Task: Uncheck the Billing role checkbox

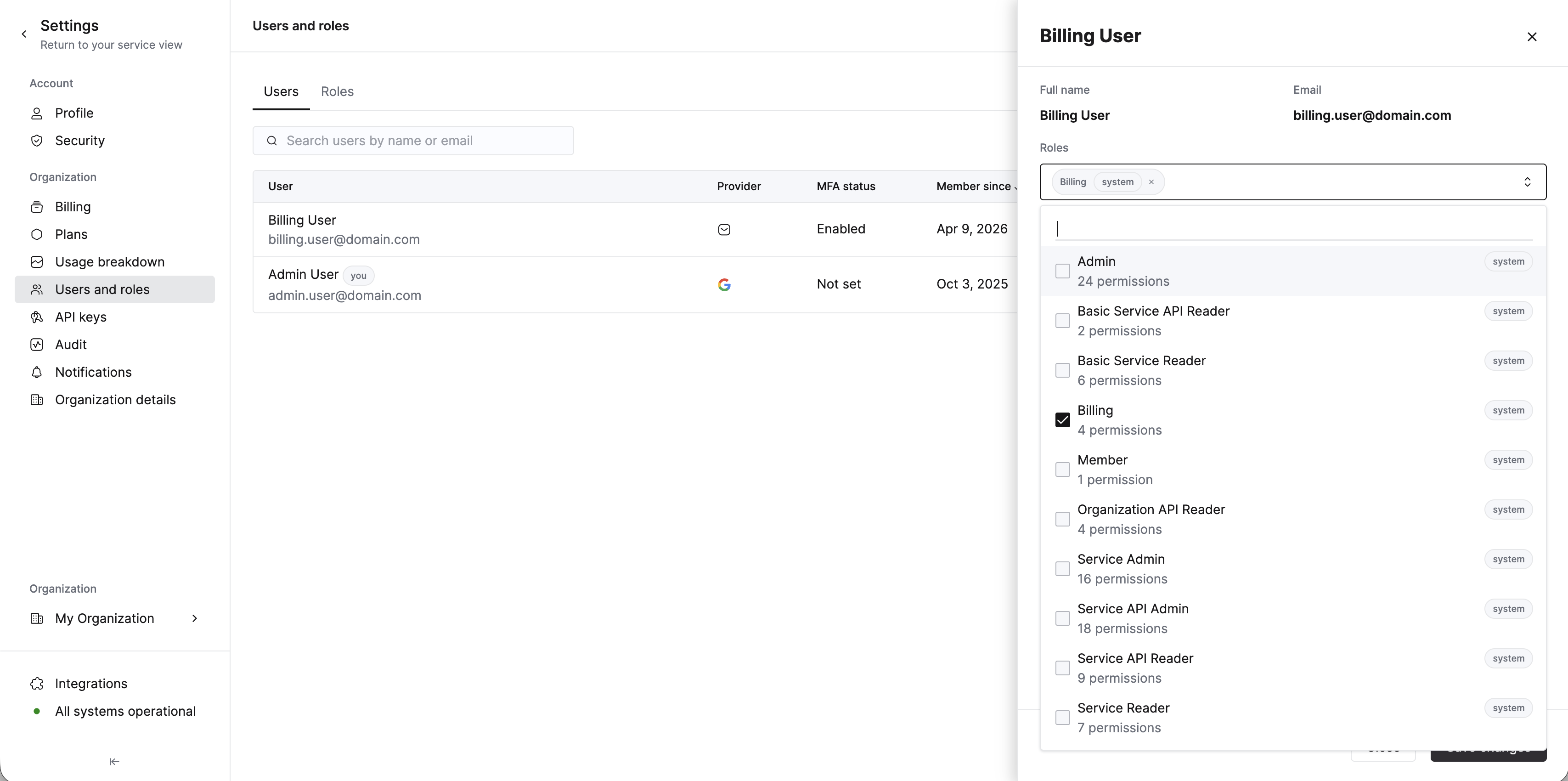Action: point(1062,420)
